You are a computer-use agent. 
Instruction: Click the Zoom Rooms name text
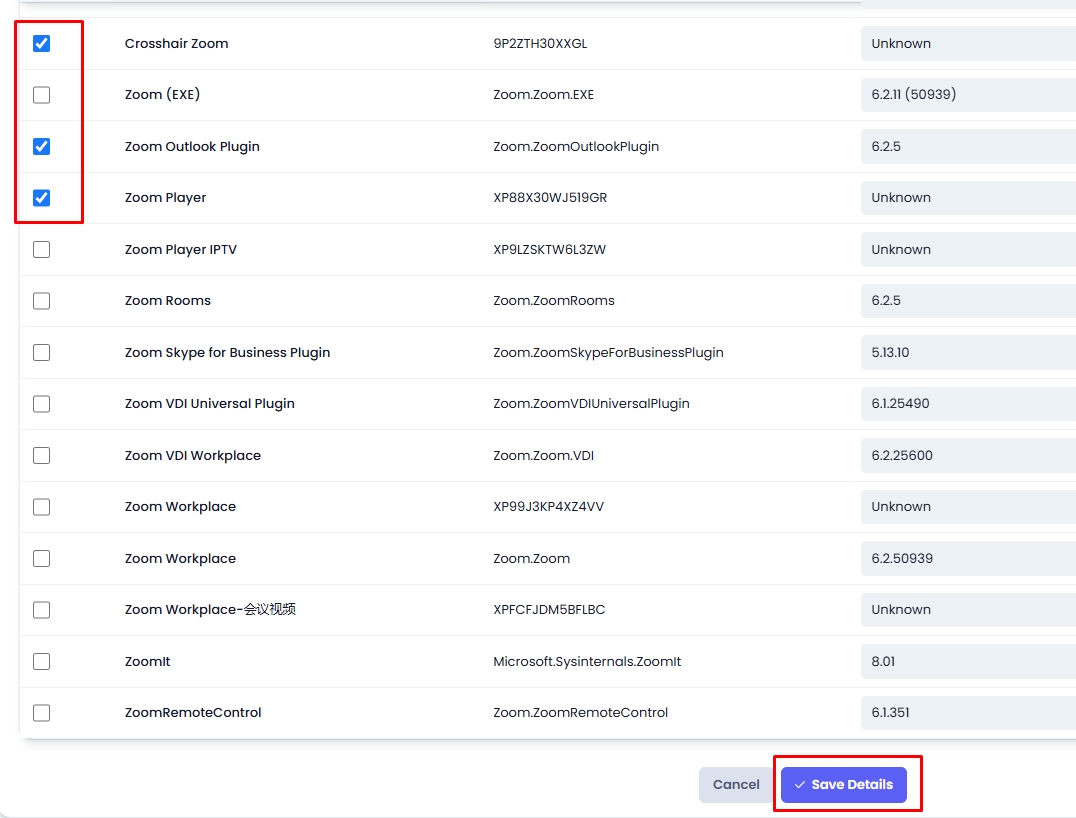(167, 301)
